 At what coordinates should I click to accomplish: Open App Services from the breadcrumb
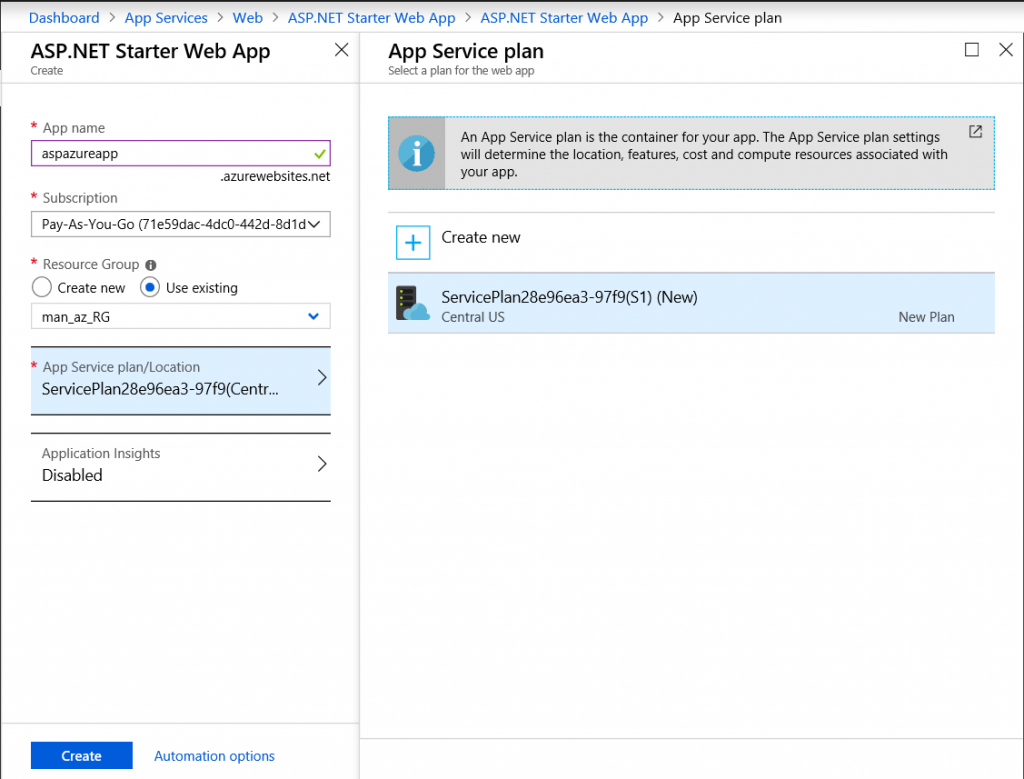pos(166,17)
